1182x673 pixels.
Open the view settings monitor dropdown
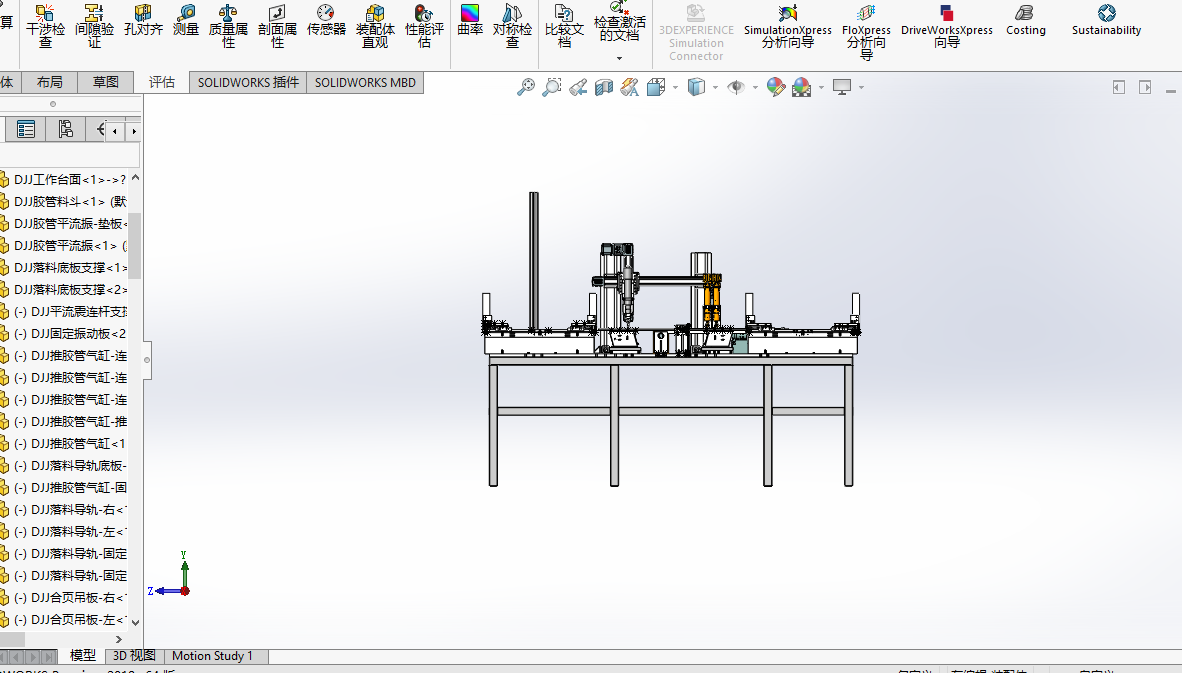860,88
